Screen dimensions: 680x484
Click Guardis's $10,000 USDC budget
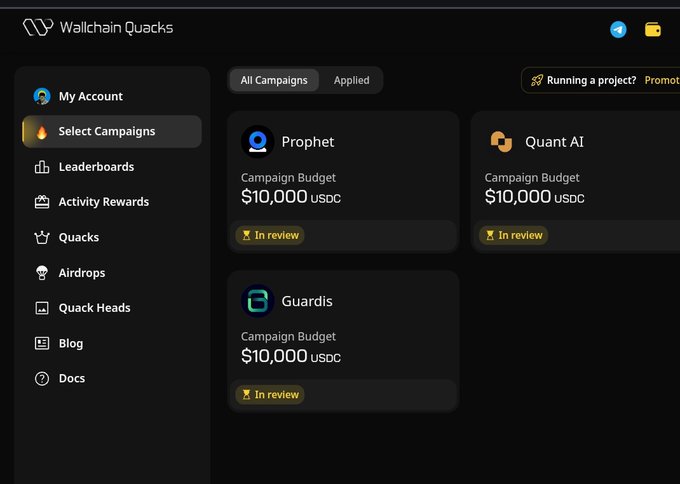pos(291,356)
